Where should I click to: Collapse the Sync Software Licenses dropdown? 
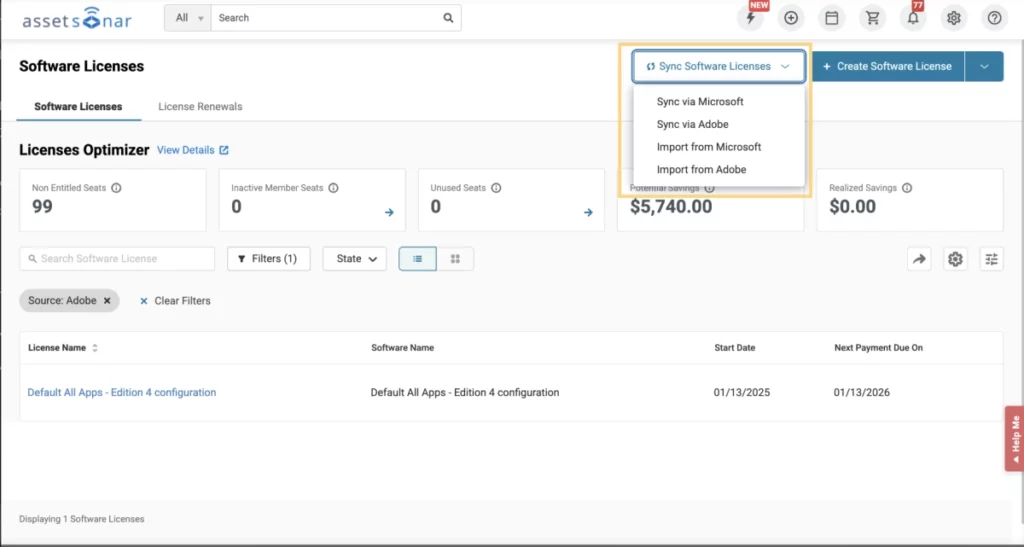click(x=718, y=67)
